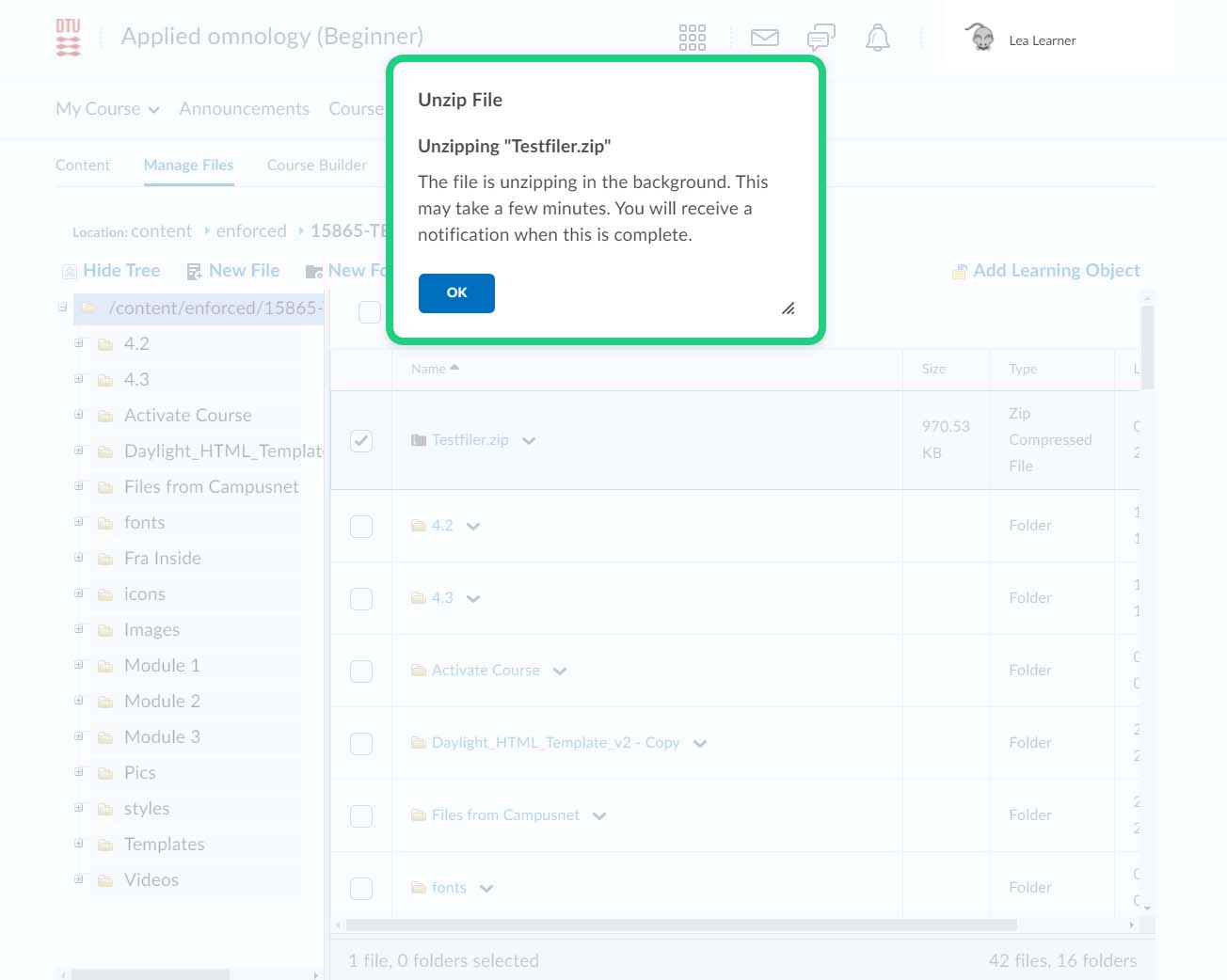Open the course selector grid icon
Viewport: 1227px width, 980px height.
point(692,38)
